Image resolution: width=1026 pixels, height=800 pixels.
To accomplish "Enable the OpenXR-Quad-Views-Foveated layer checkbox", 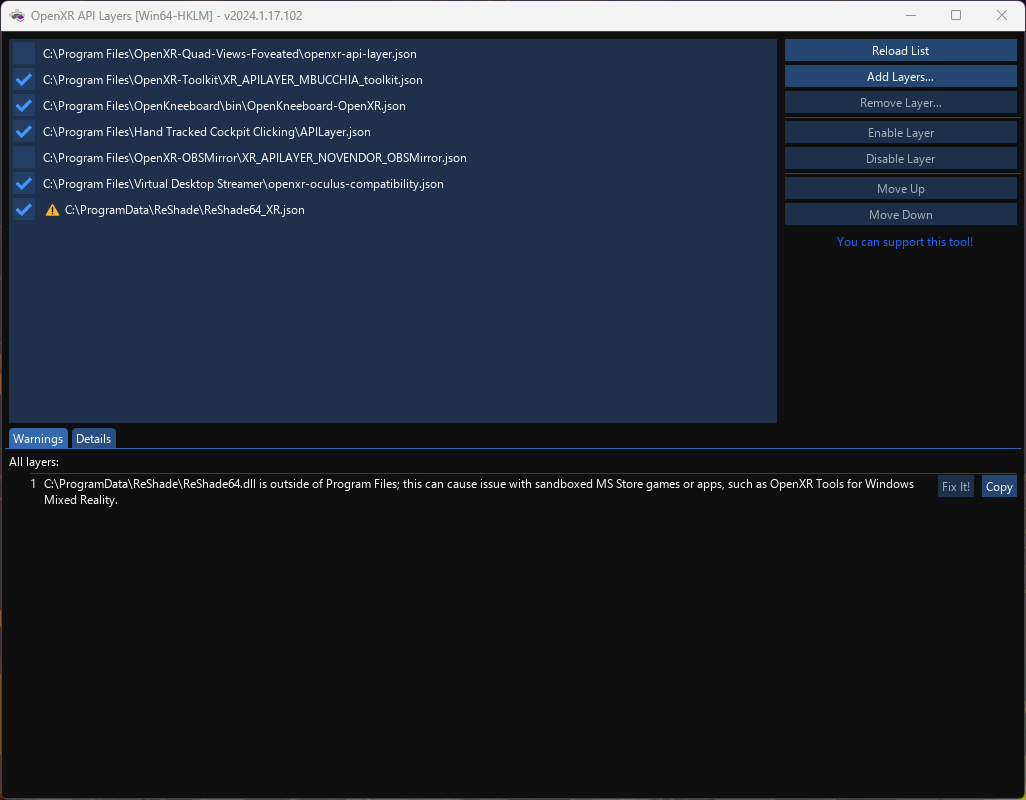I will tap(24, 54).
